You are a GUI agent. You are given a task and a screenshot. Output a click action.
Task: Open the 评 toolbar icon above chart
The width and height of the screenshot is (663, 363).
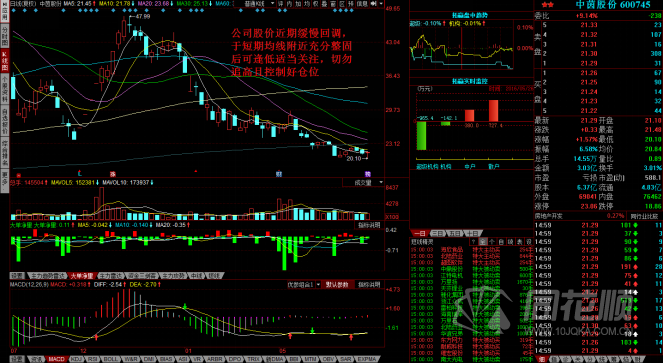pyautogui.click(x=280, y=3)
